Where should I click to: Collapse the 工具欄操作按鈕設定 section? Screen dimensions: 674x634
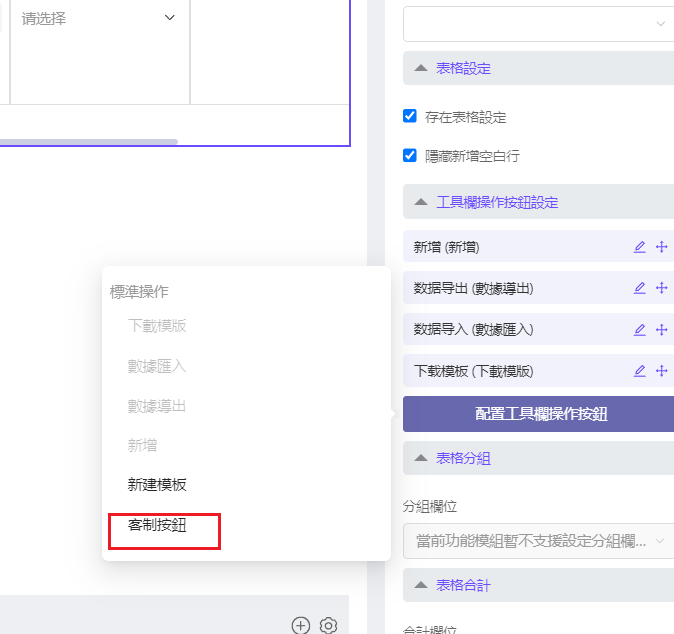[x=539, y=202]
